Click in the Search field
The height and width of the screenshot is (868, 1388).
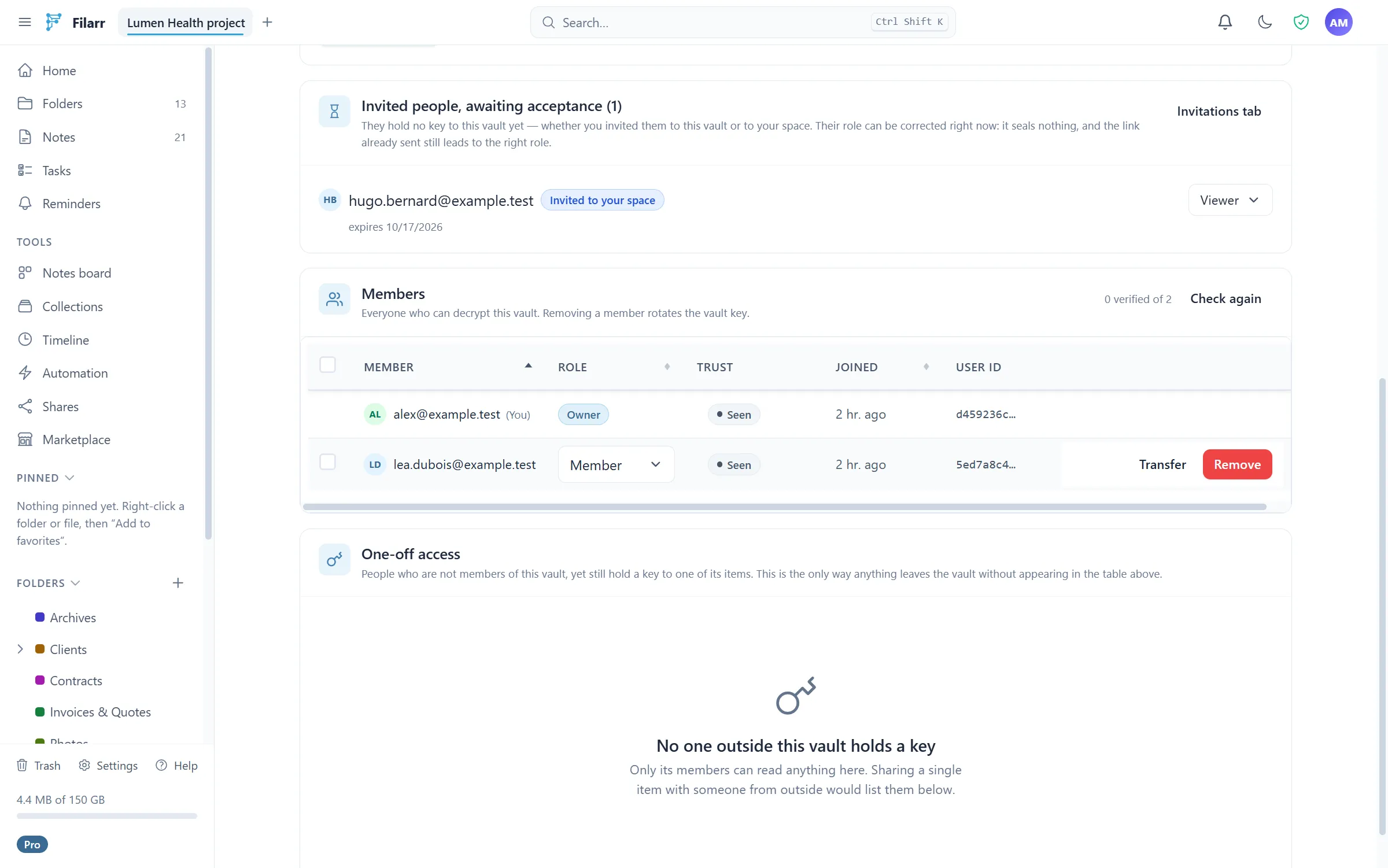pos(743,23)
